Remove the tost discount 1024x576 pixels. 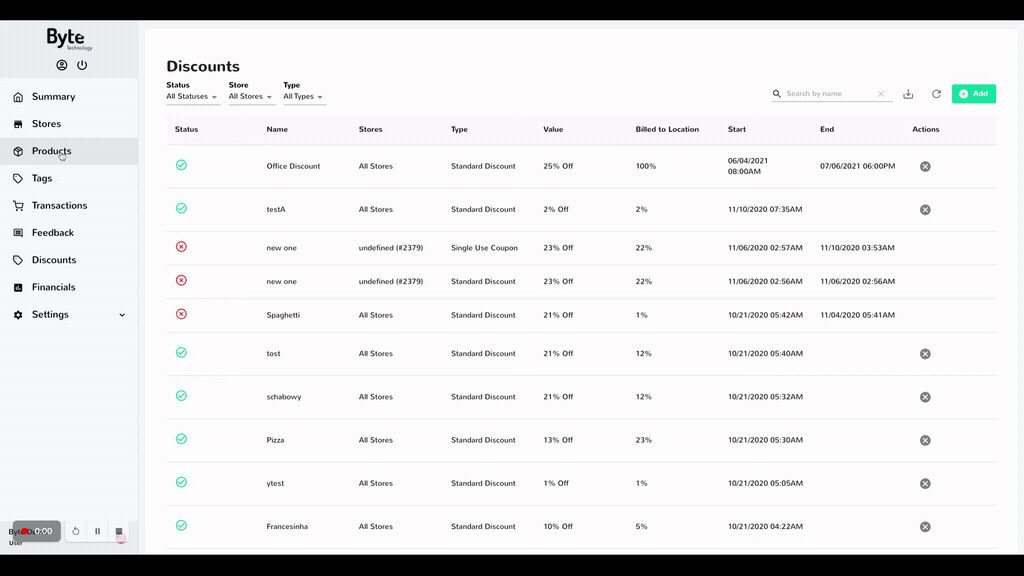925,354
